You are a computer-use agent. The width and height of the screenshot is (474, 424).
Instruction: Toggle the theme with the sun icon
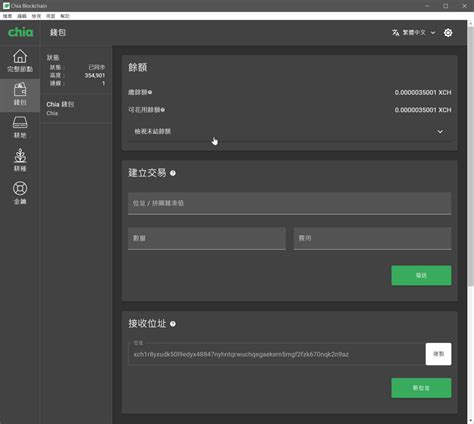[x=448, y=33]
